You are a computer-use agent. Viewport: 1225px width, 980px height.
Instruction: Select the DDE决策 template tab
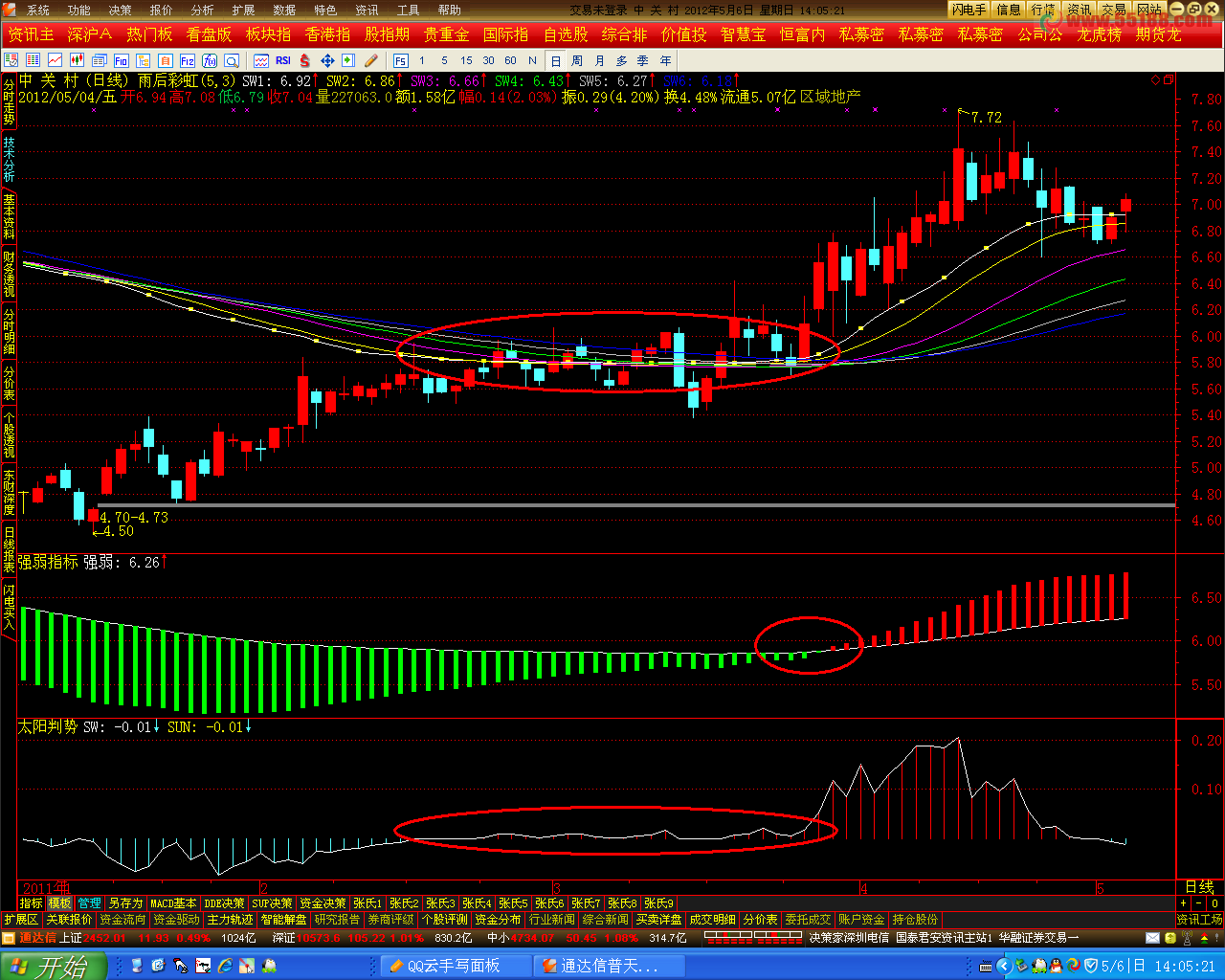[224, 903]
